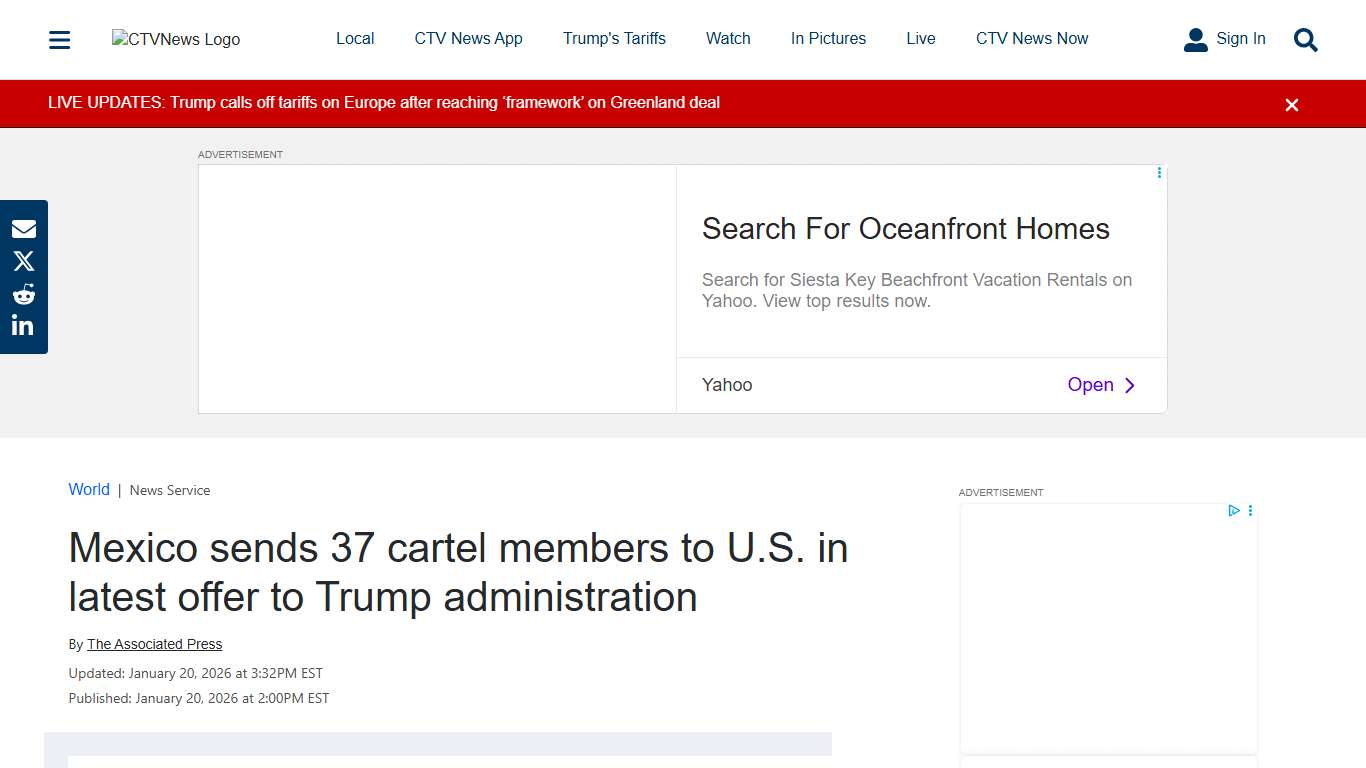Click Open in the Yahoo ad
Viewport: 1366px width, 768px height.
(x=1090, y=385)
